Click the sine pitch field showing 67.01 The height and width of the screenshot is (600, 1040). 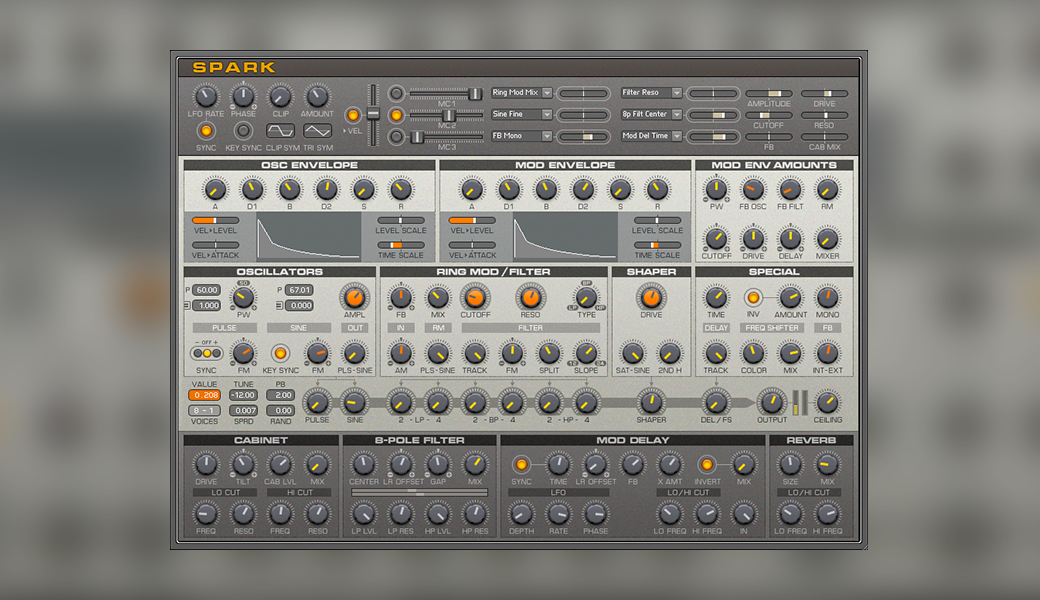pyautogui.click(x=299, y=290)
